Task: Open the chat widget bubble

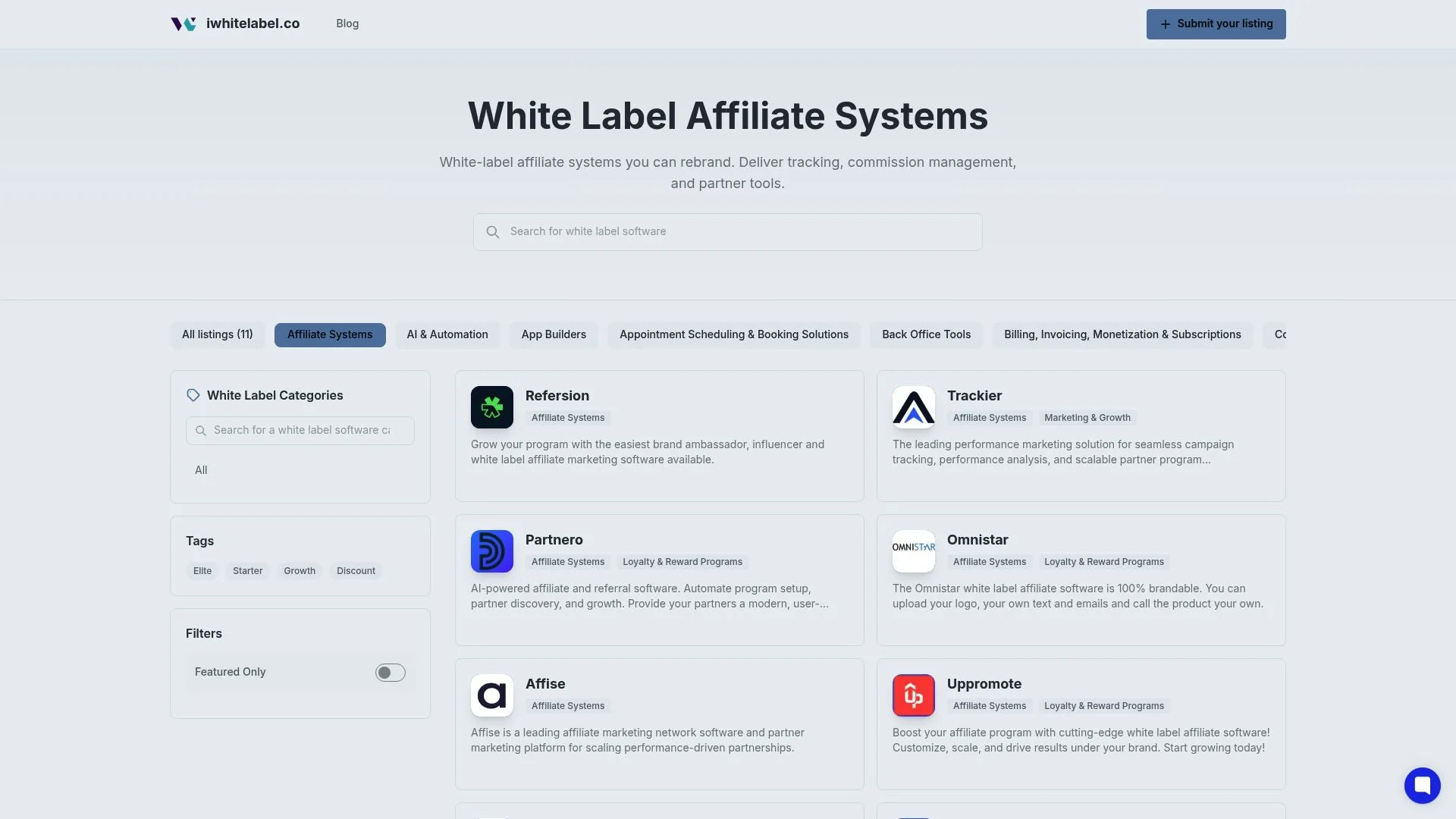Action: (x=1422, y=786)
